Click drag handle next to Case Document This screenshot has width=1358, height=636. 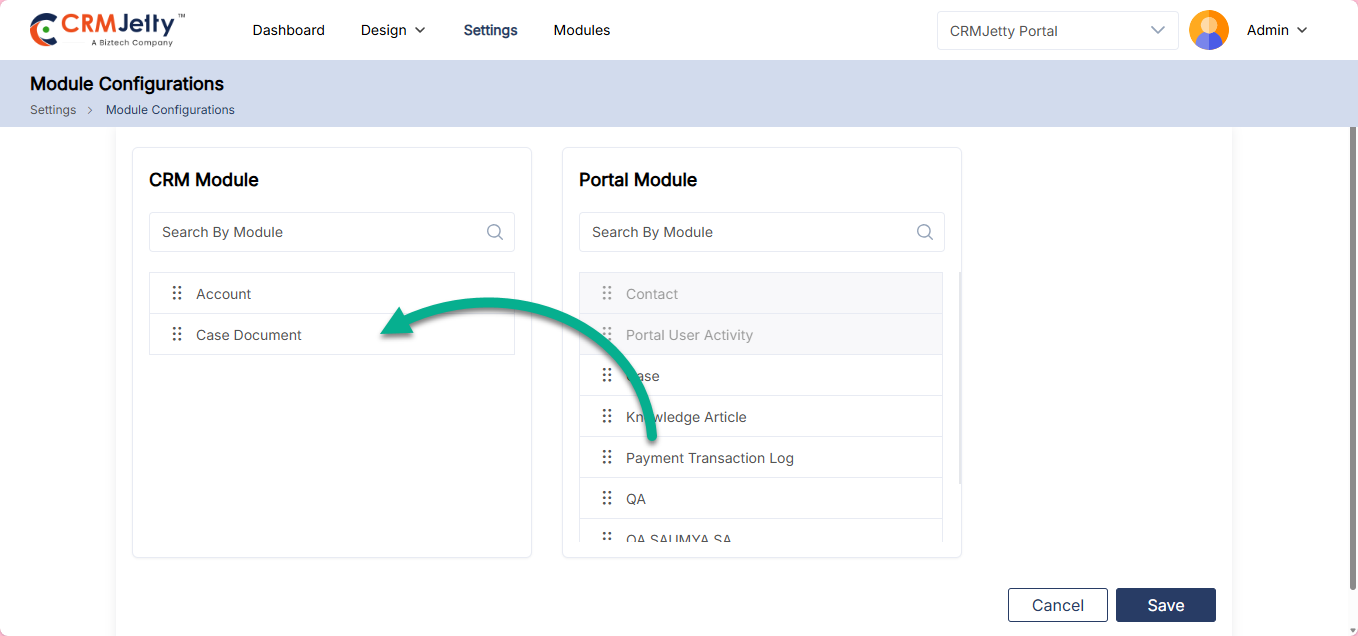point(177,335)
